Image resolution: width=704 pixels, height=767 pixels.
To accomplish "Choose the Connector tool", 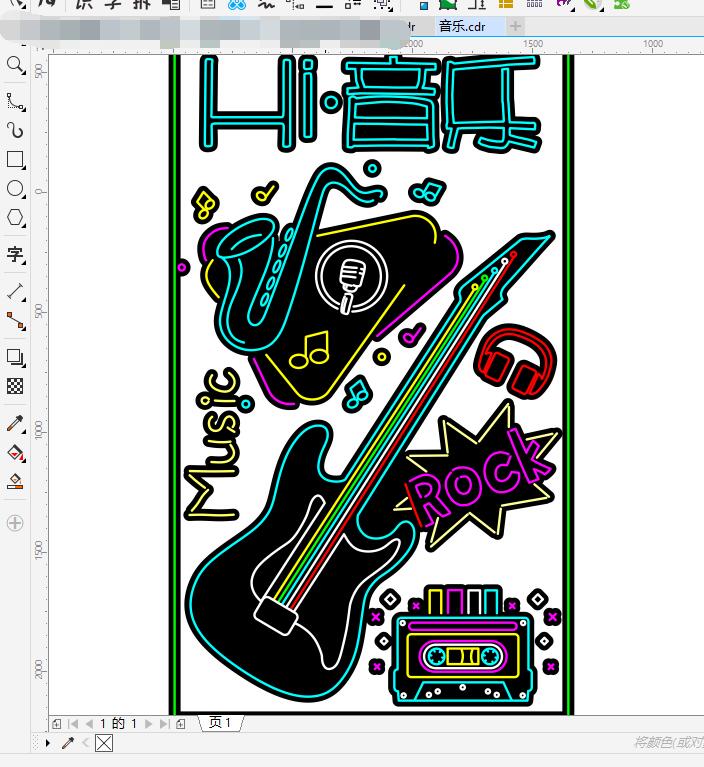I will coord(15,321).
